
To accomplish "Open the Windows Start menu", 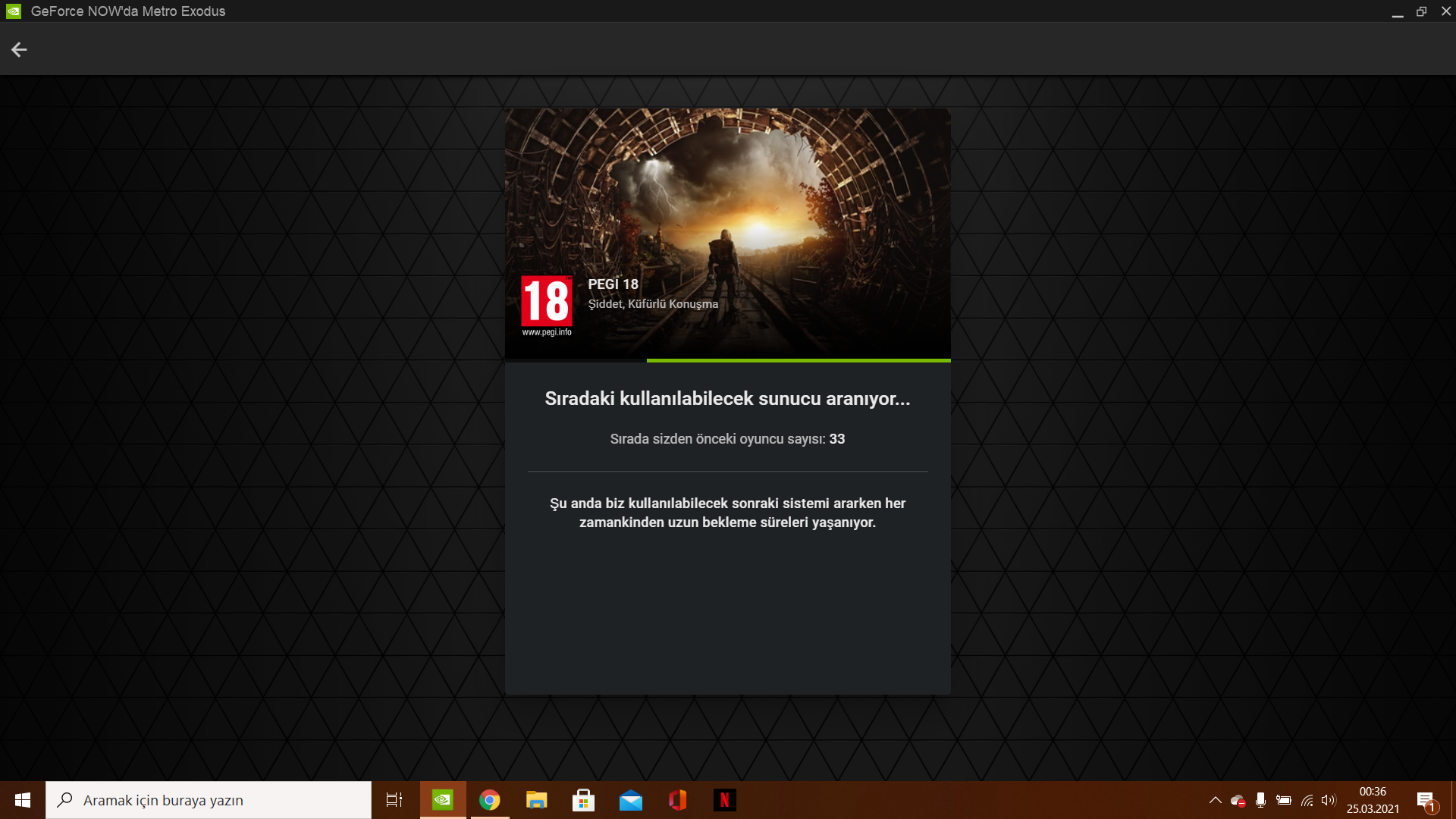I will (x=22, y=800).
